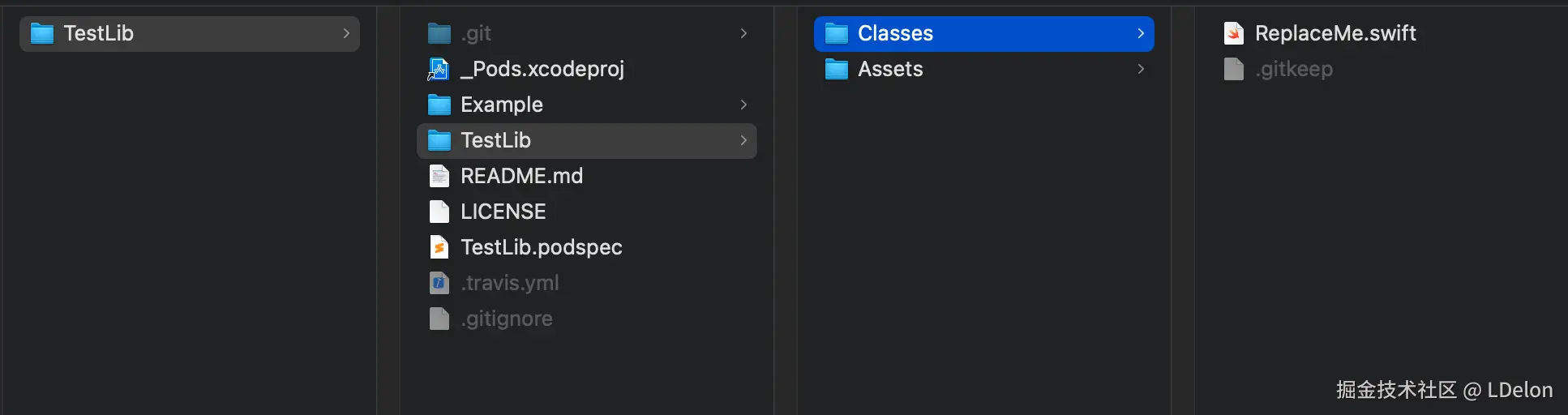Click the .gitkeep file icon

1233,69
